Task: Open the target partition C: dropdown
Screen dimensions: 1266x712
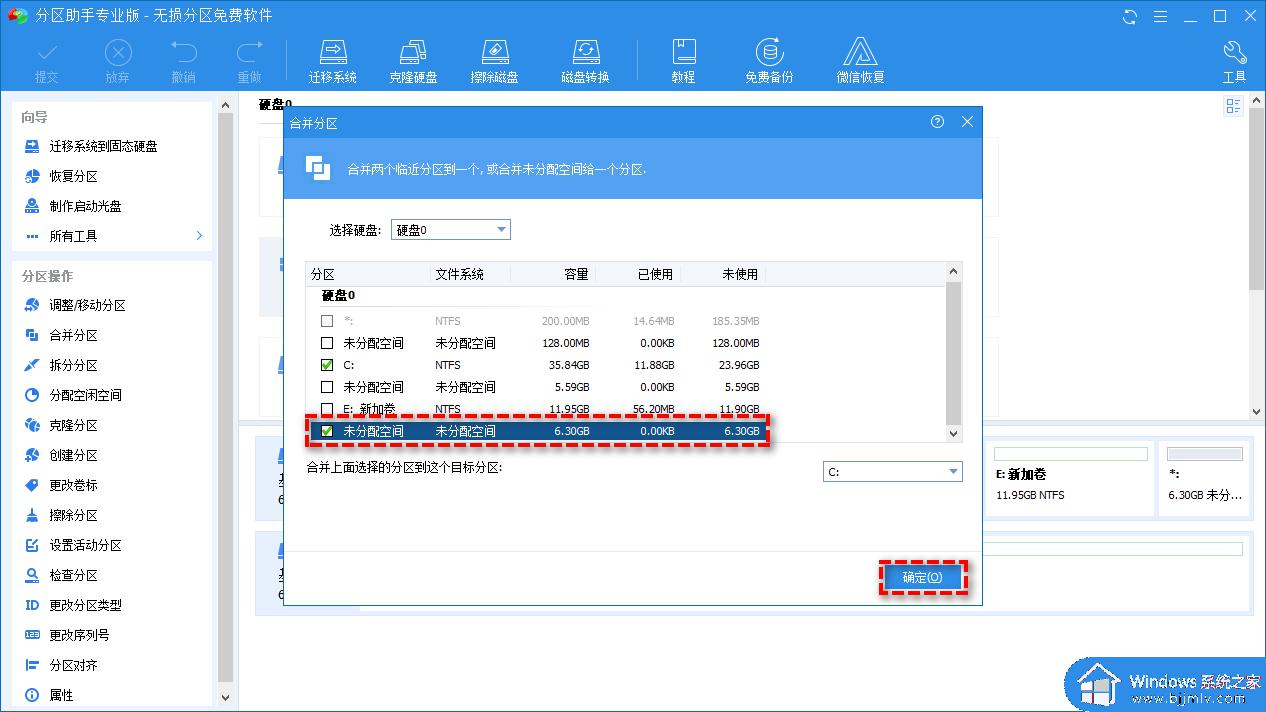Action: (x=893, y=471)
